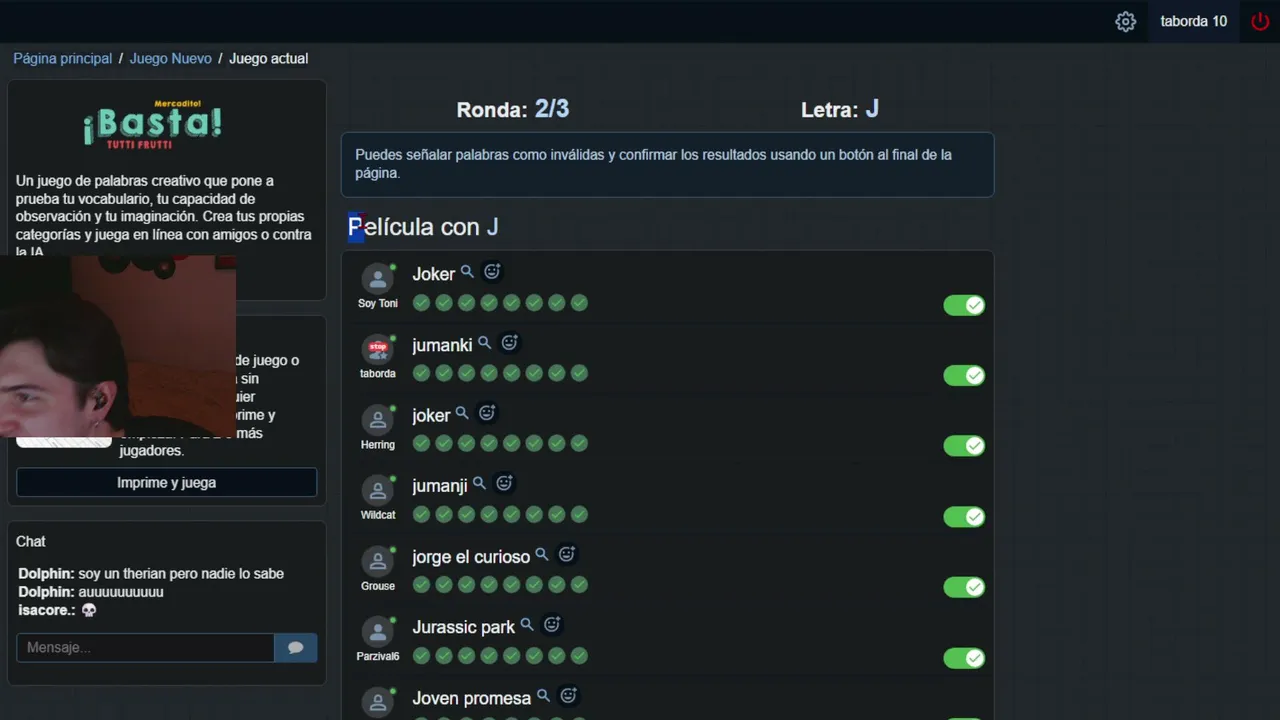Open the settings gear icon
The height and width of the screenshot is (720, 1280).
(1125, 21)
